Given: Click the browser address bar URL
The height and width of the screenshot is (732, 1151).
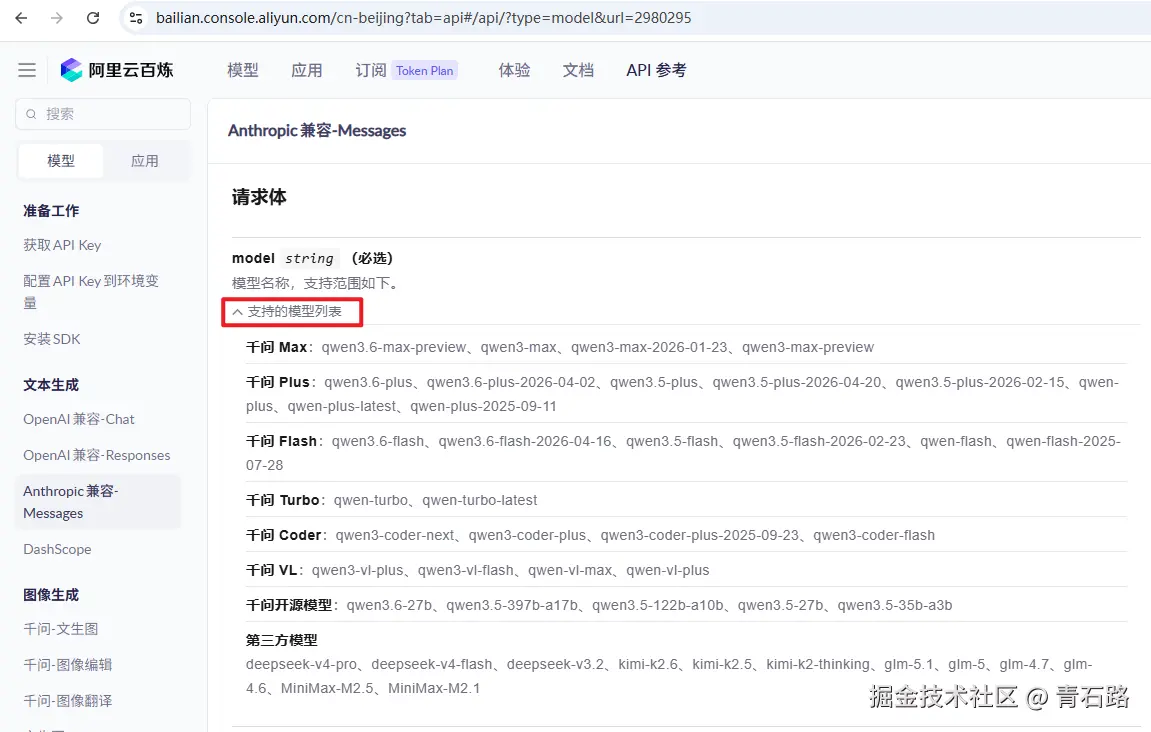Looking at the screenshot, I should (424, 18).
